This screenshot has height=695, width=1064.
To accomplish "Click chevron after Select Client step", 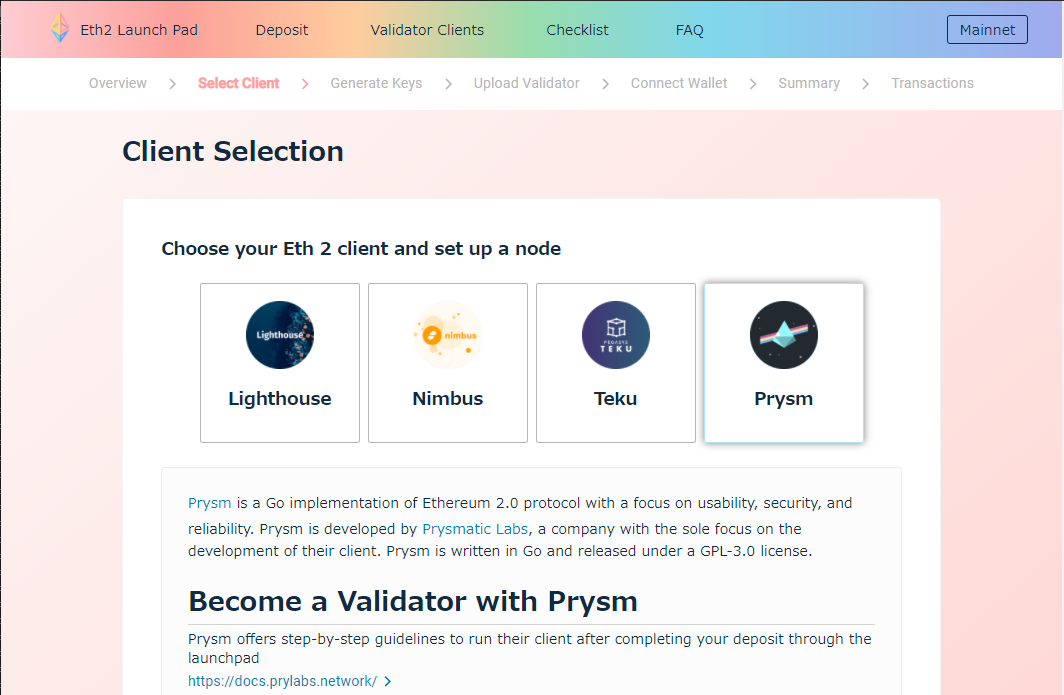I will pyautogui.click(x=305, y=84).
